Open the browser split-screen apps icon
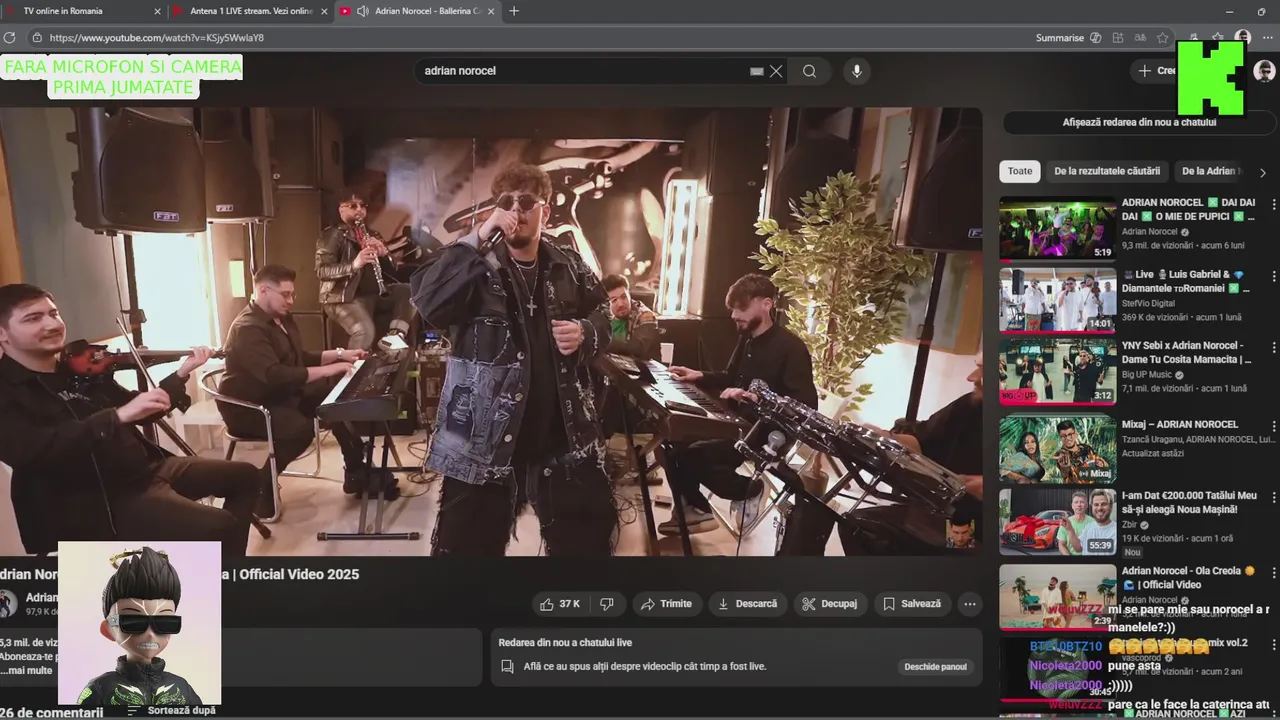1280x720 pixels. point(1117,38)
